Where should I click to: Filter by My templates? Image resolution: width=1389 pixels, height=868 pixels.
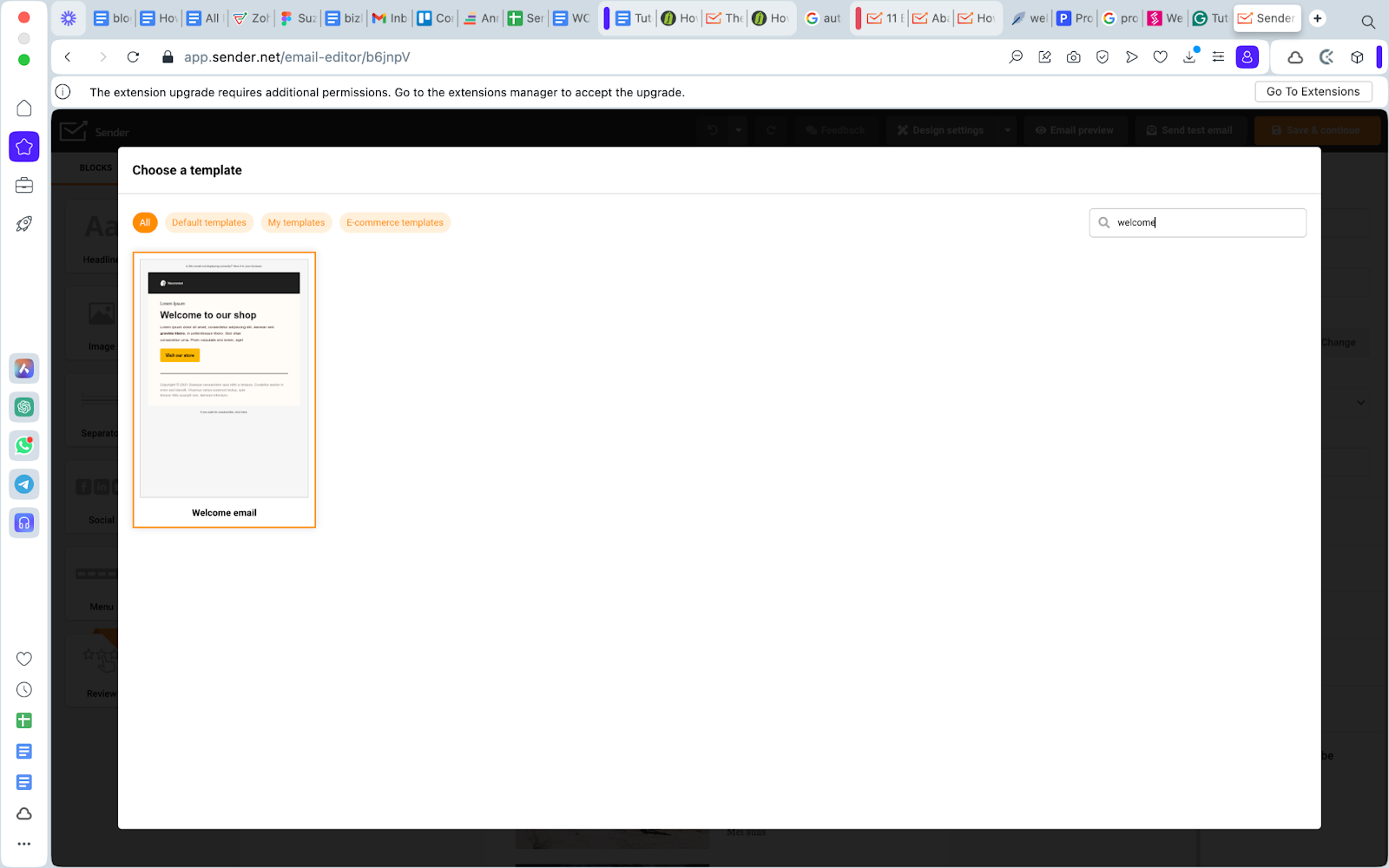point(296,223)
